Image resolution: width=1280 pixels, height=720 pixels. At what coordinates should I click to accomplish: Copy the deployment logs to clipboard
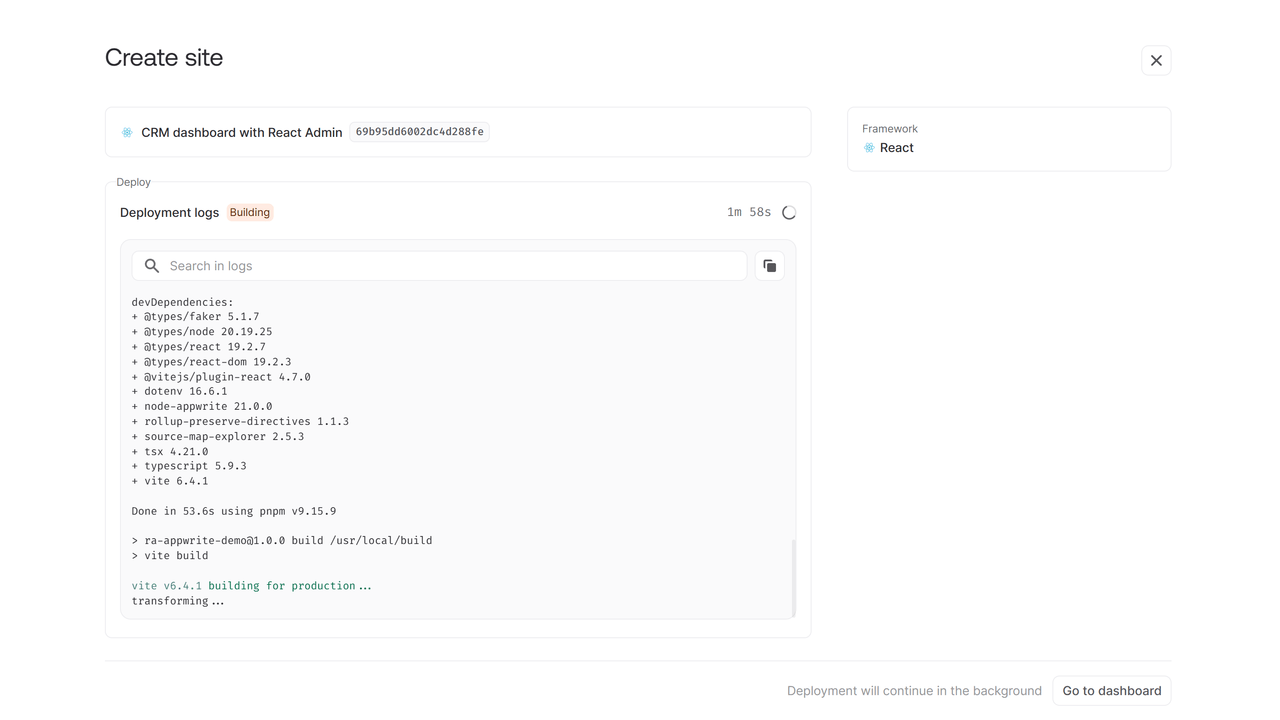click(769, 266)
